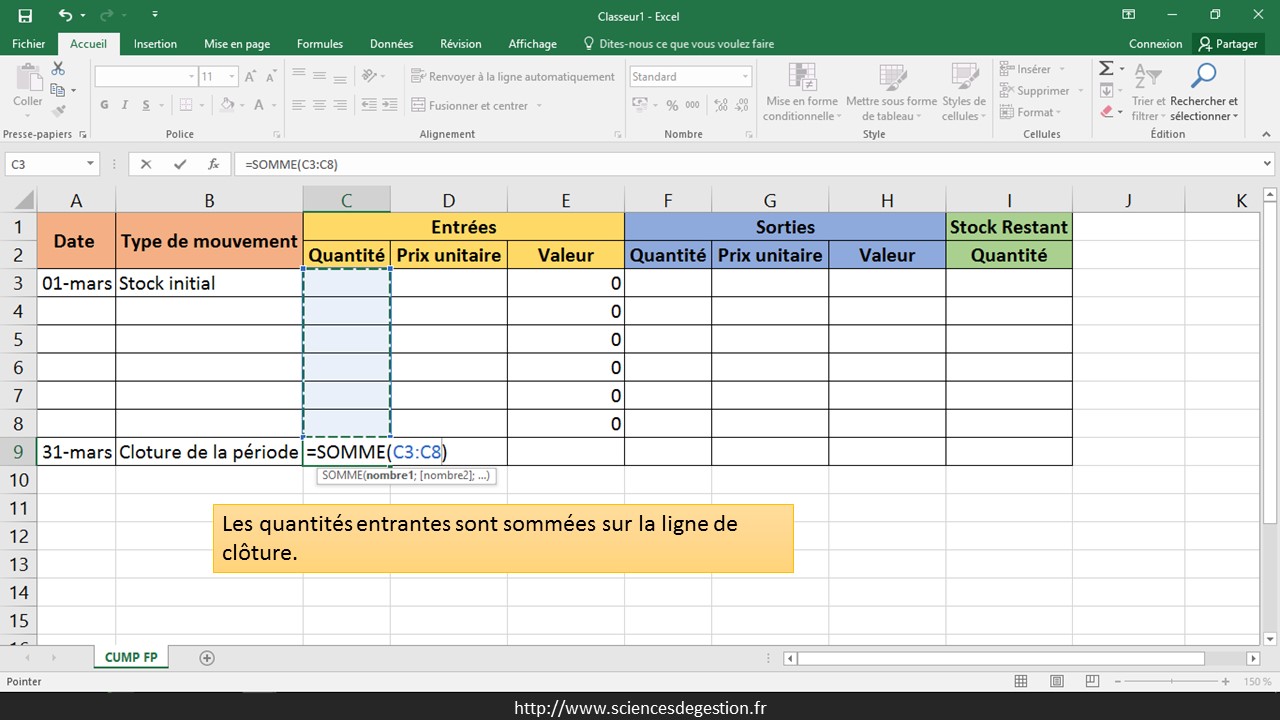The image size is (1280, 720).
Task: Open Insert Function via the fx icon
Action: coord(213,164)
